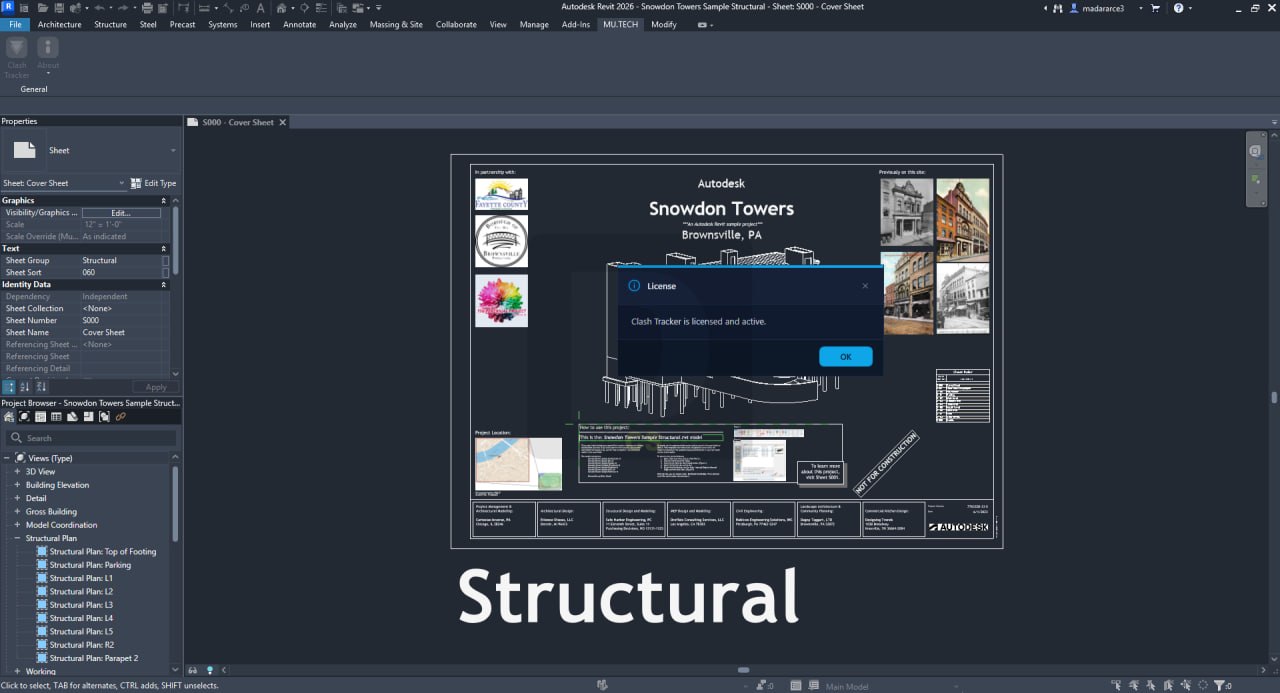Click the sheets icon in Project Browser toolbar

72,416
